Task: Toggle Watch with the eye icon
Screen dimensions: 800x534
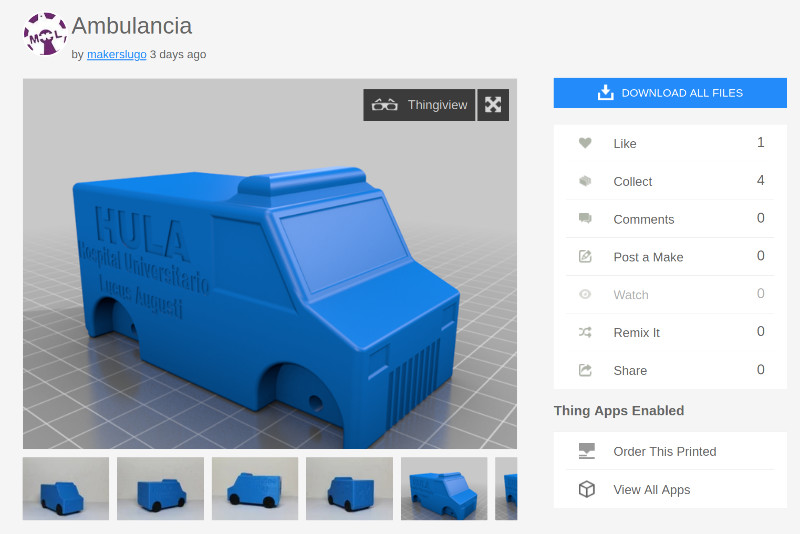Action: [x=585, y=295]
